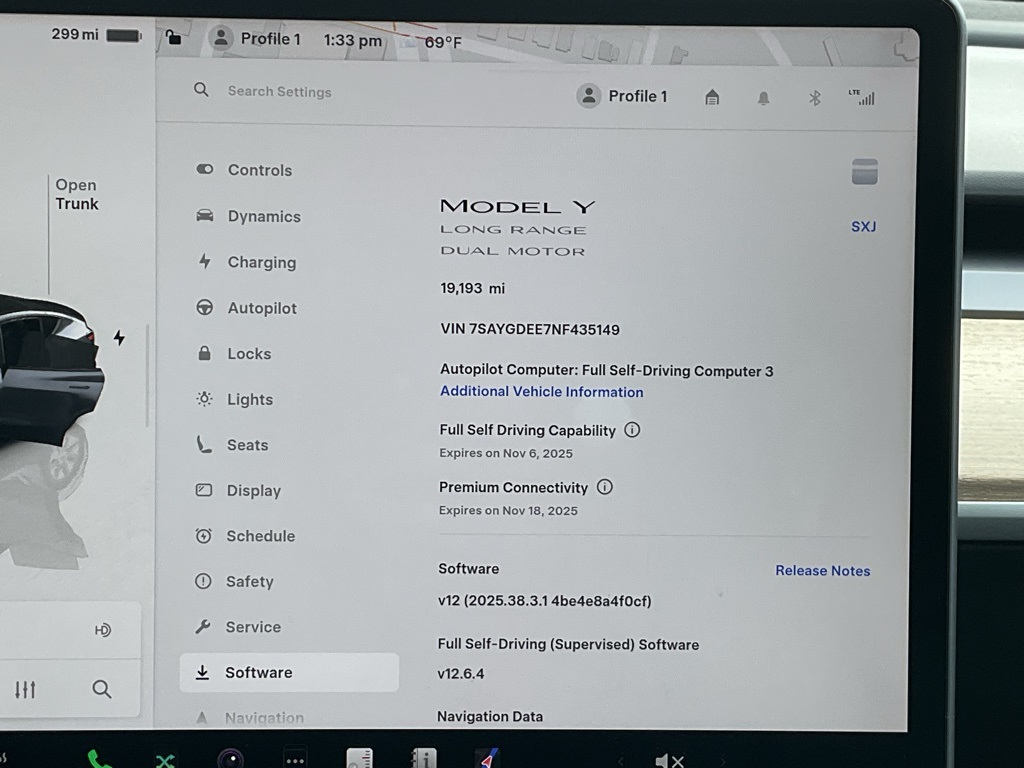This screenshot has height=768, width=1024.
Task: Tap the LTE signal strength icon
Action: point(861,97)
